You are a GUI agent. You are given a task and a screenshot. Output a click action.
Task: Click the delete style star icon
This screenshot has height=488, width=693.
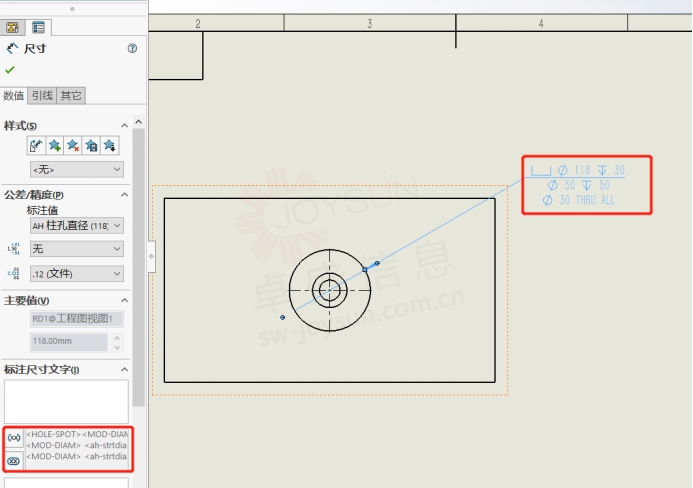(73, 146)
